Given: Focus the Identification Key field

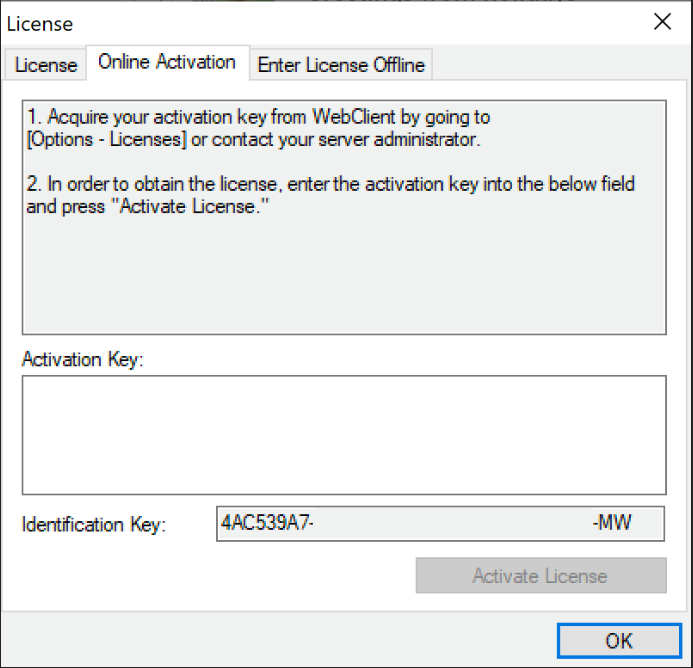Looking at the screenshot, I should pos(440,523).
